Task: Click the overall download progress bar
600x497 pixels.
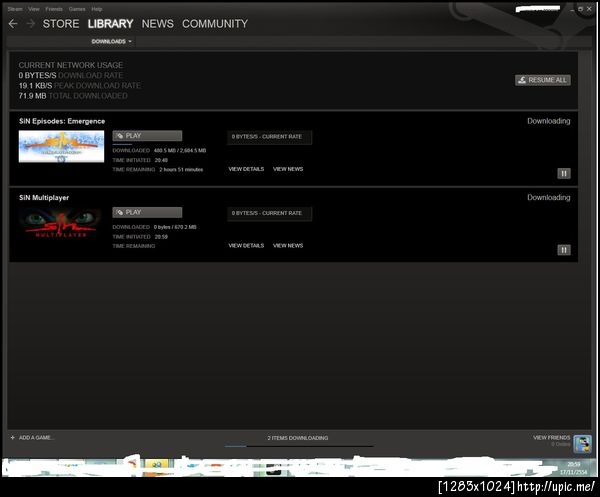Action: (x=299, y=446)
